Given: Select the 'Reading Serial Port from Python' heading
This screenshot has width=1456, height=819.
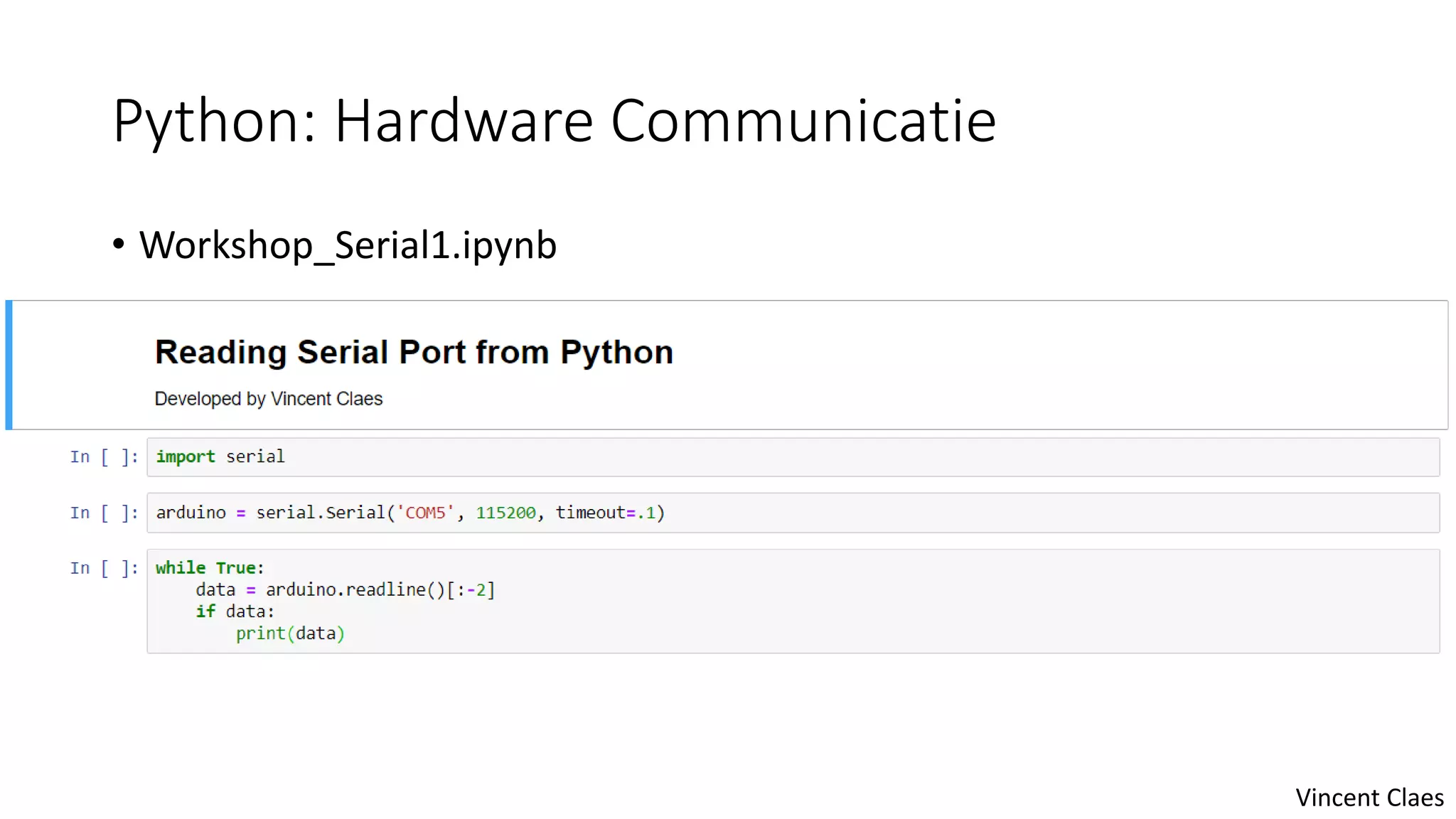Looking at the screenshot, I should click(x=414, y=353).
